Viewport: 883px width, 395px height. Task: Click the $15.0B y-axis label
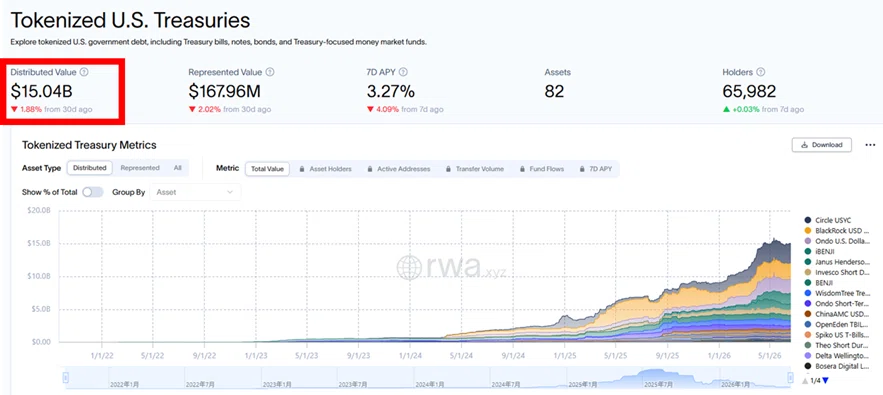(38, 243)
